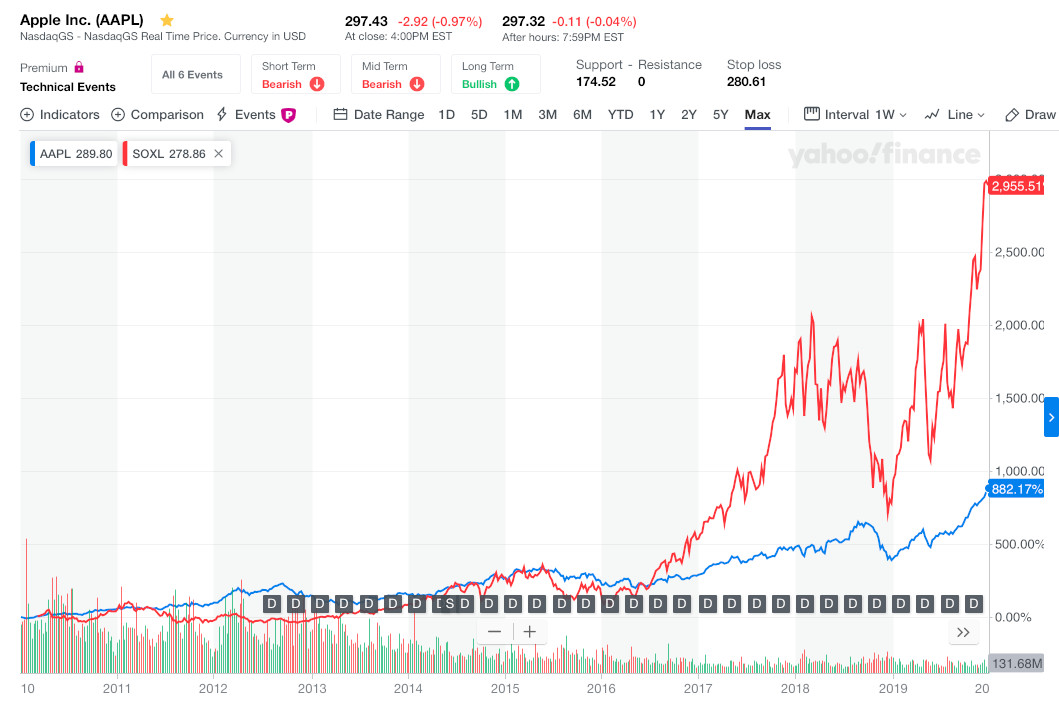The width and height of the screenshot is (1059, 708).
Task: Select the 5Y range
Action: pyautogui.click(x=721, y=115)
